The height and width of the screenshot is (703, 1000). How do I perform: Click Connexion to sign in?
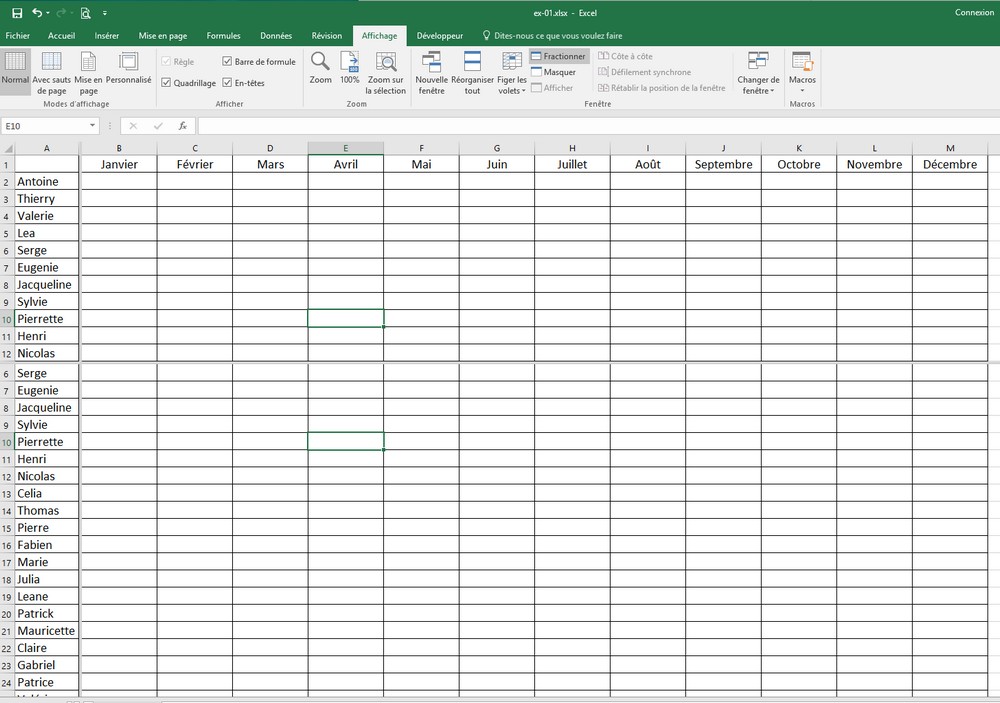(973, 13)
